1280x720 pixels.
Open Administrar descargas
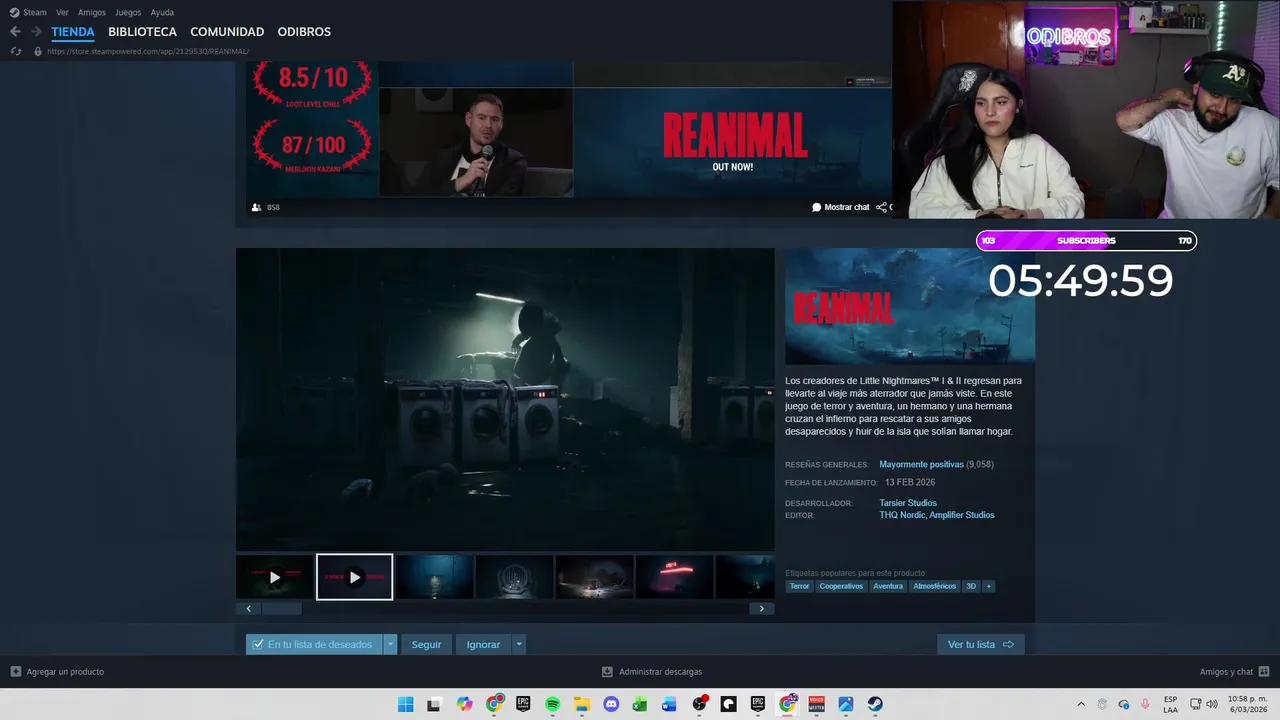point(652,672)
